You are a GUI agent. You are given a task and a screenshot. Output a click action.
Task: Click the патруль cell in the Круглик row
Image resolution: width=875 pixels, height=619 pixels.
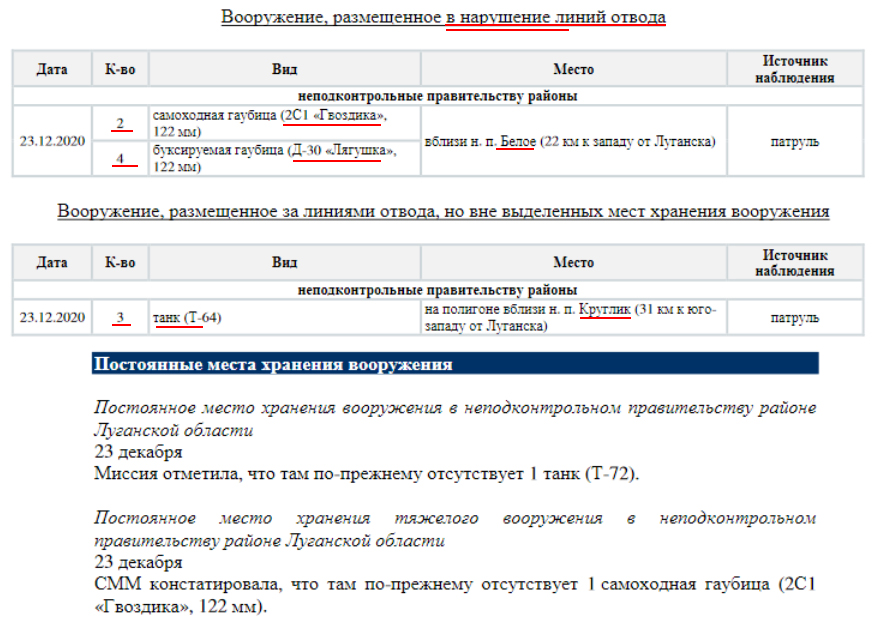click(x=795, y=318)
